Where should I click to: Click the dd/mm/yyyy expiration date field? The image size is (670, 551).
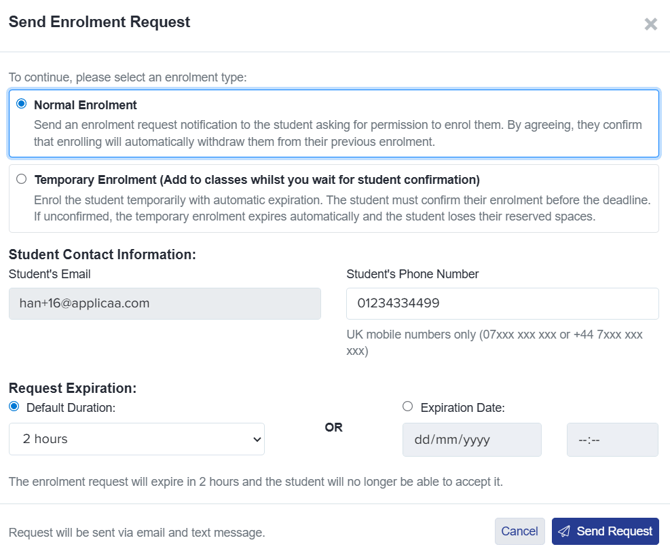click(472, 439)
